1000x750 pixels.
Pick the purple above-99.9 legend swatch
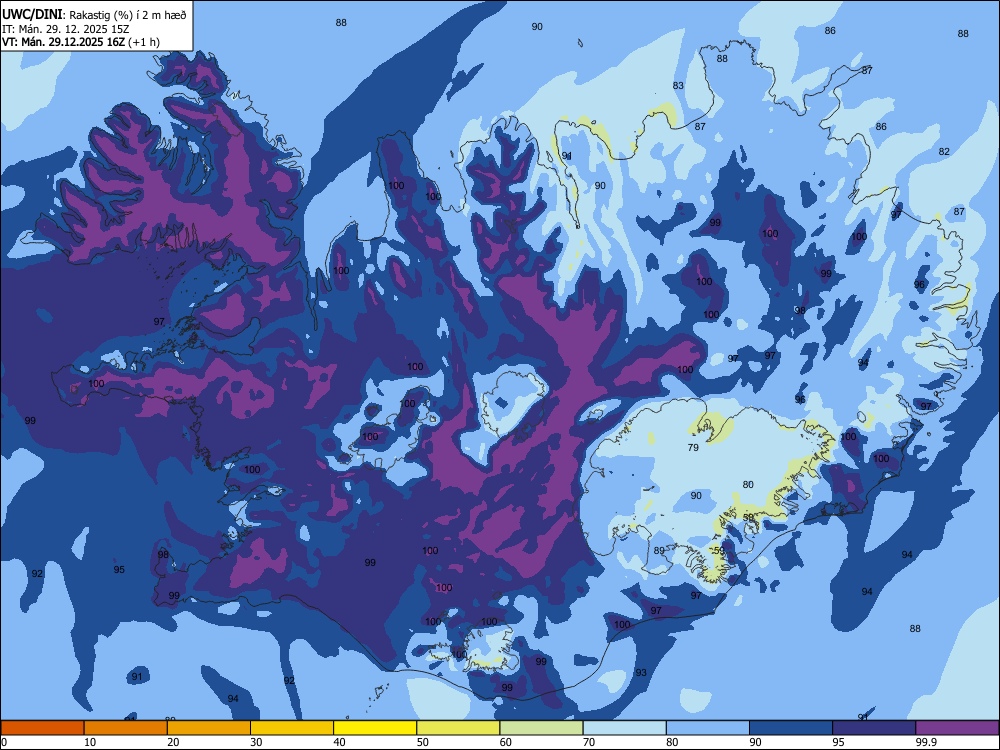pos(957,728)
